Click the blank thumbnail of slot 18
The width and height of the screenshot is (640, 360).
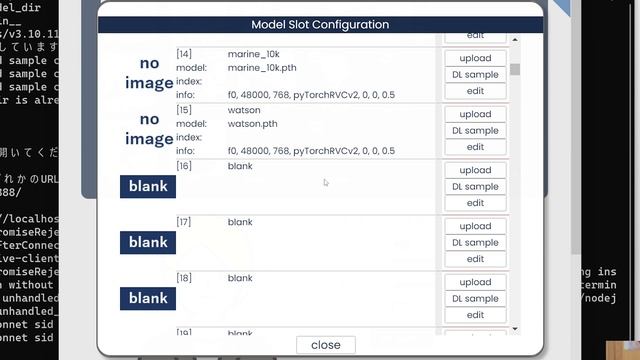[148, 298]
